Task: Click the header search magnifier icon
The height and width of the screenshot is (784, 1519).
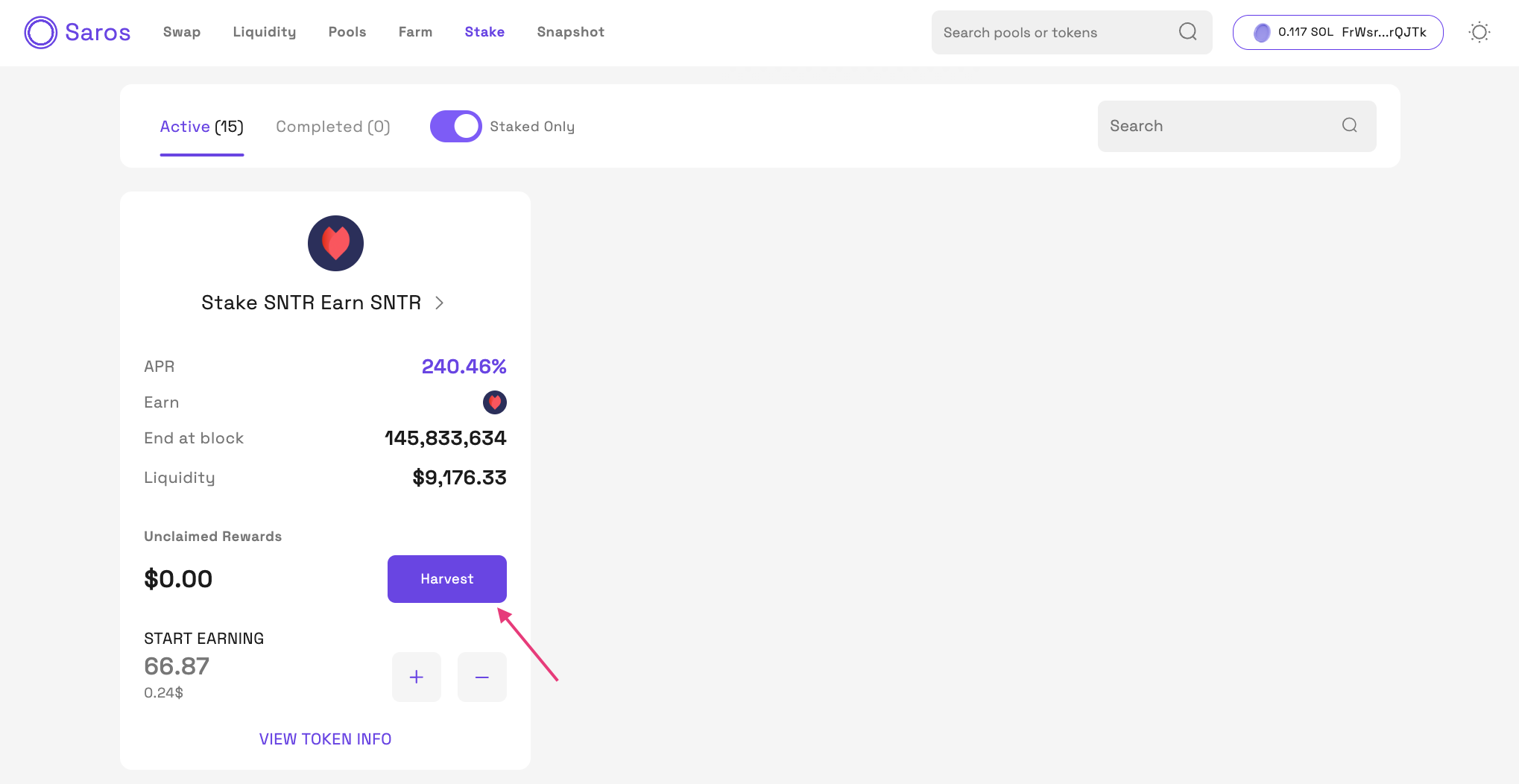Action: [x=1187, y=32]
